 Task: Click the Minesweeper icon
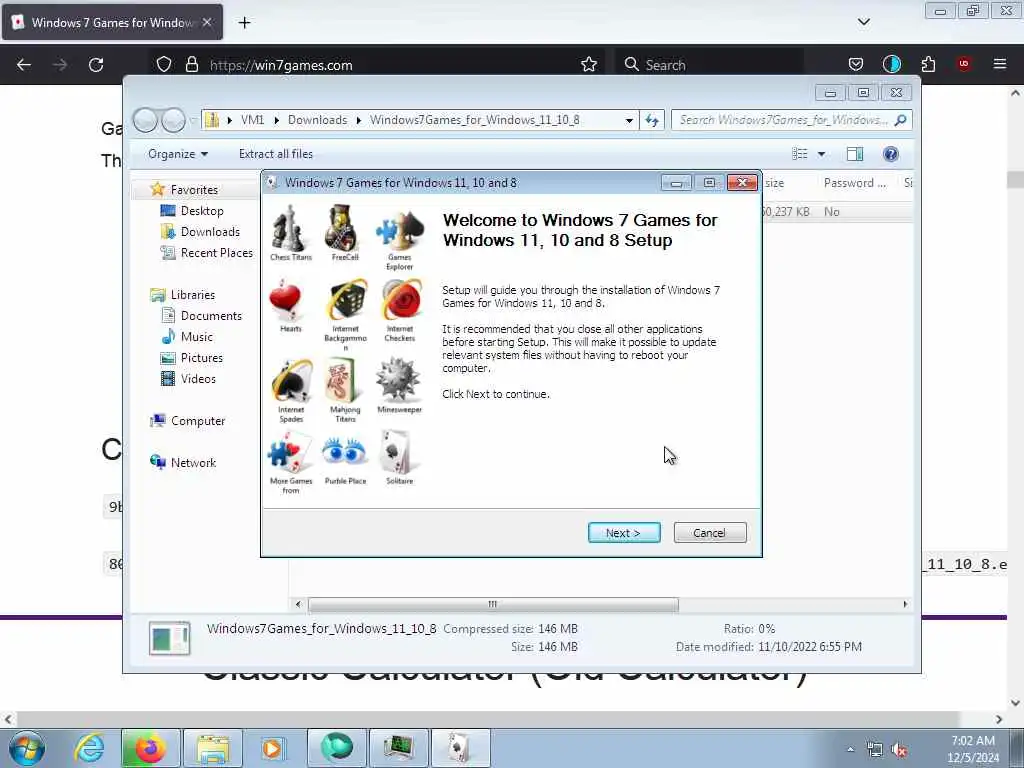click(398, 379)
